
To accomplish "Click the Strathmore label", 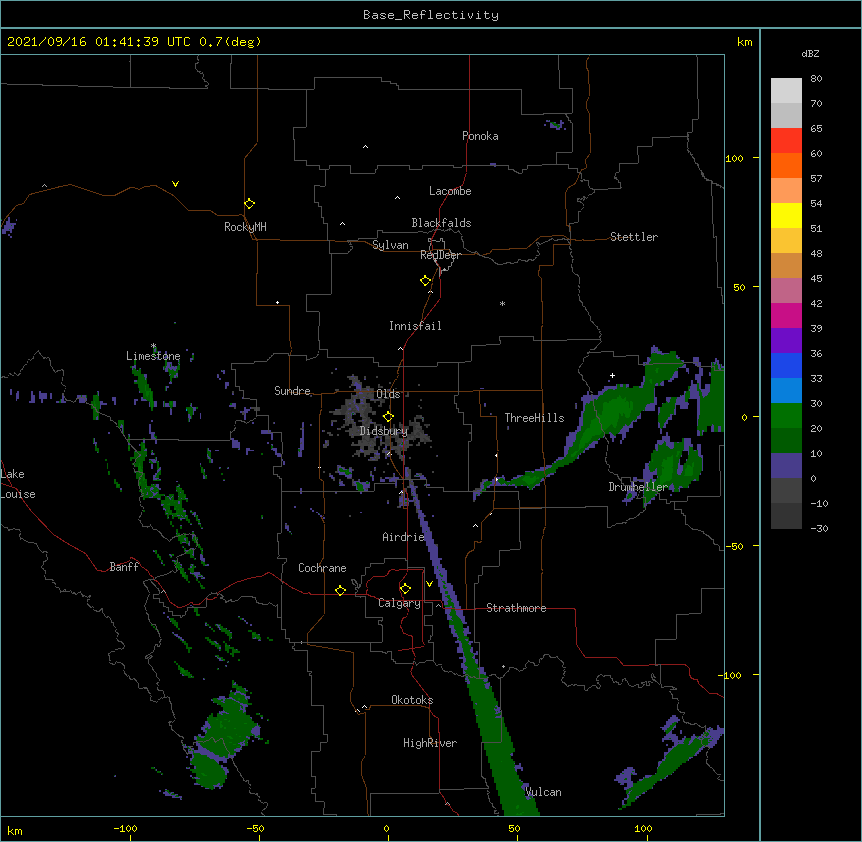I will [x=516, y=608].
